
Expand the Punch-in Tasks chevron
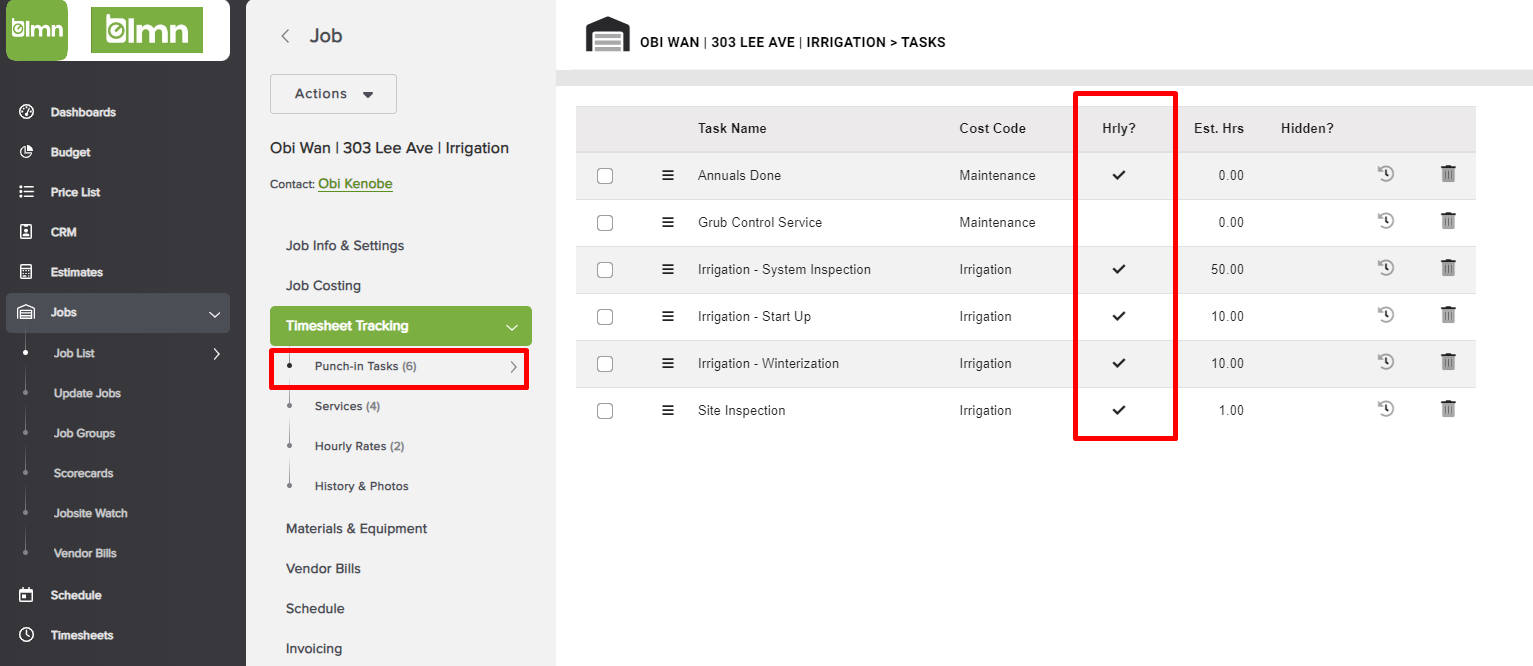[x=514, y=367]
